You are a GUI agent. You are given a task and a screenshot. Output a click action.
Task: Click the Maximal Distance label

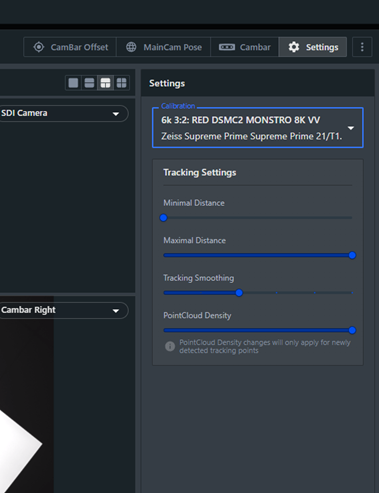(194, 240)
